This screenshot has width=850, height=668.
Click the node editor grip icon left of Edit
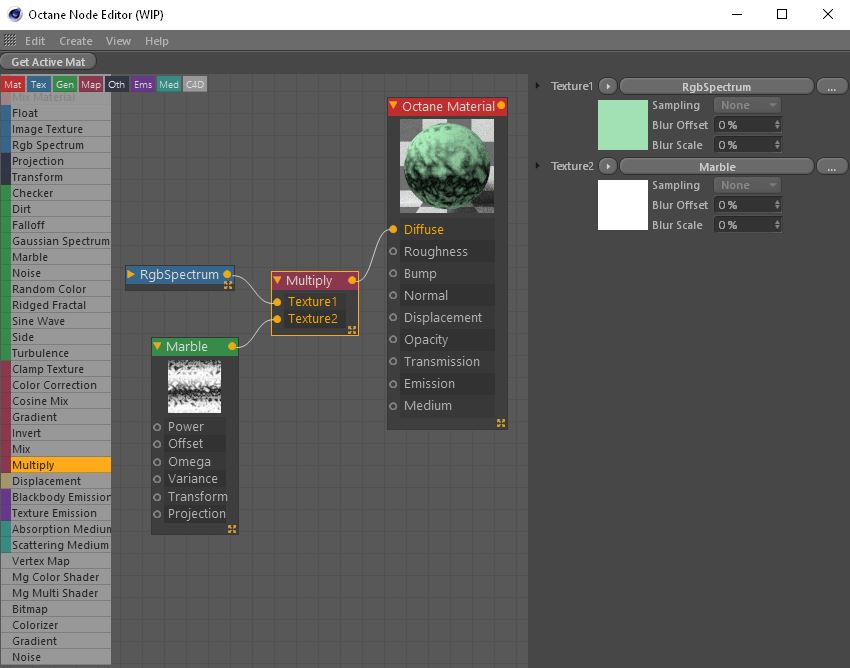point(10,41)
